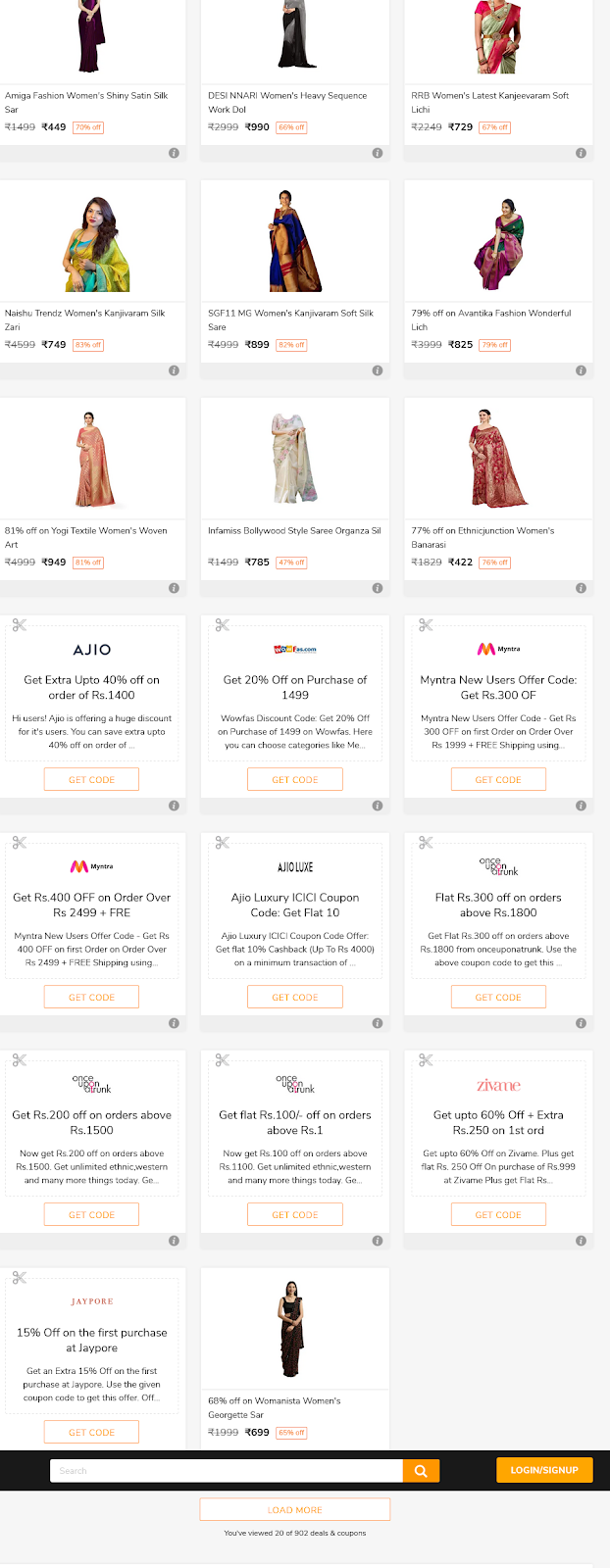This screenshot has width=610, height=1568.
Task: Focus the Search input field
Action: (x=227, y=1470)
